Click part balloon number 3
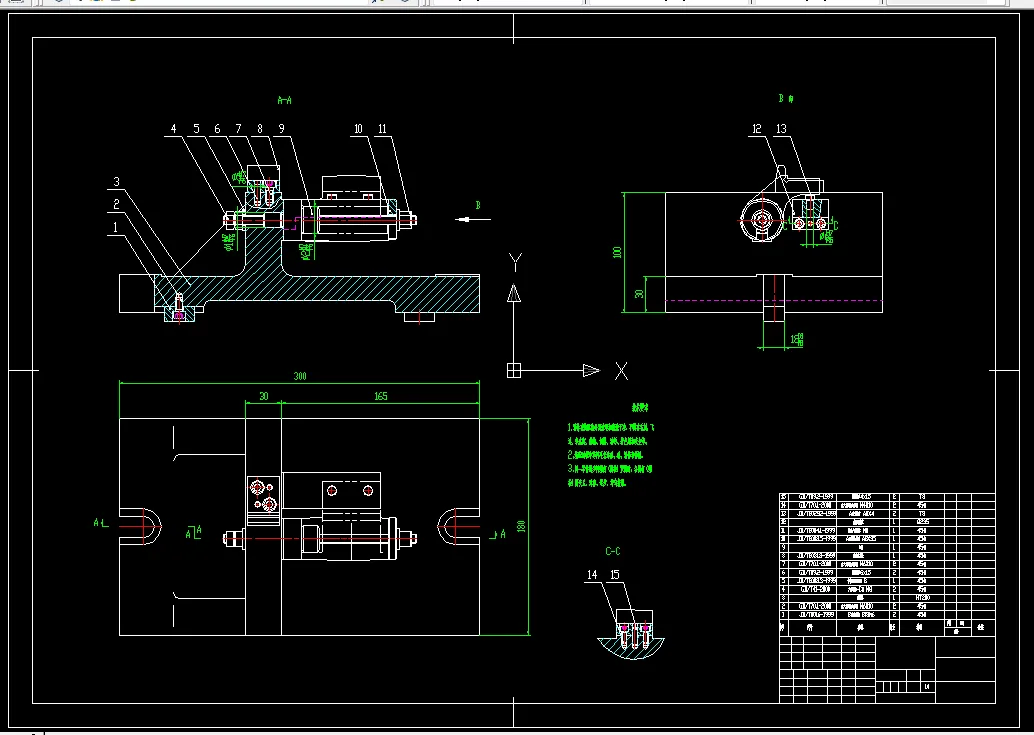 tap(116, 182)
